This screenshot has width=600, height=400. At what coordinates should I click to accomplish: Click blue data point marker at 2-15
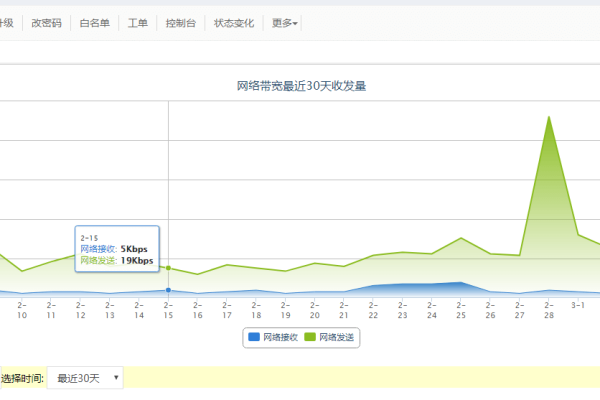168,290
